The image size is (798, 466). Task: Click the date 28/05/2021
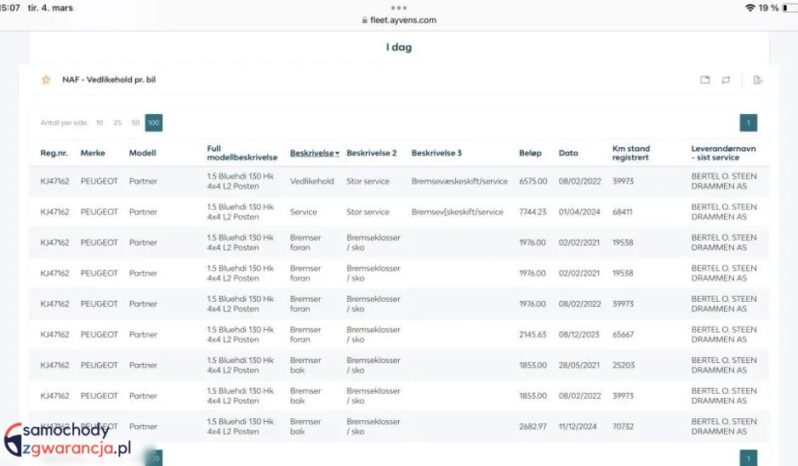coord(579,365)
